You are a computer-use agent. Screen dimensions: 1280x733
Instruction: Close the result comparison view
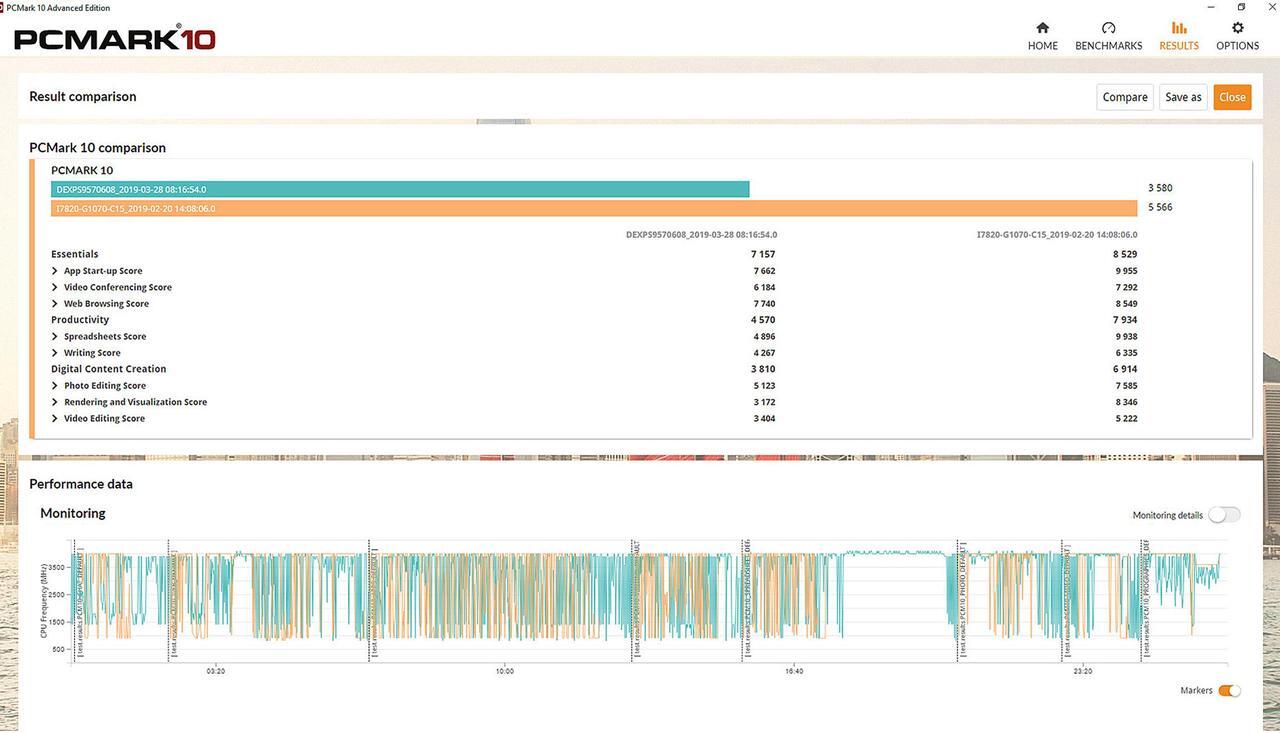[1232, 97]
